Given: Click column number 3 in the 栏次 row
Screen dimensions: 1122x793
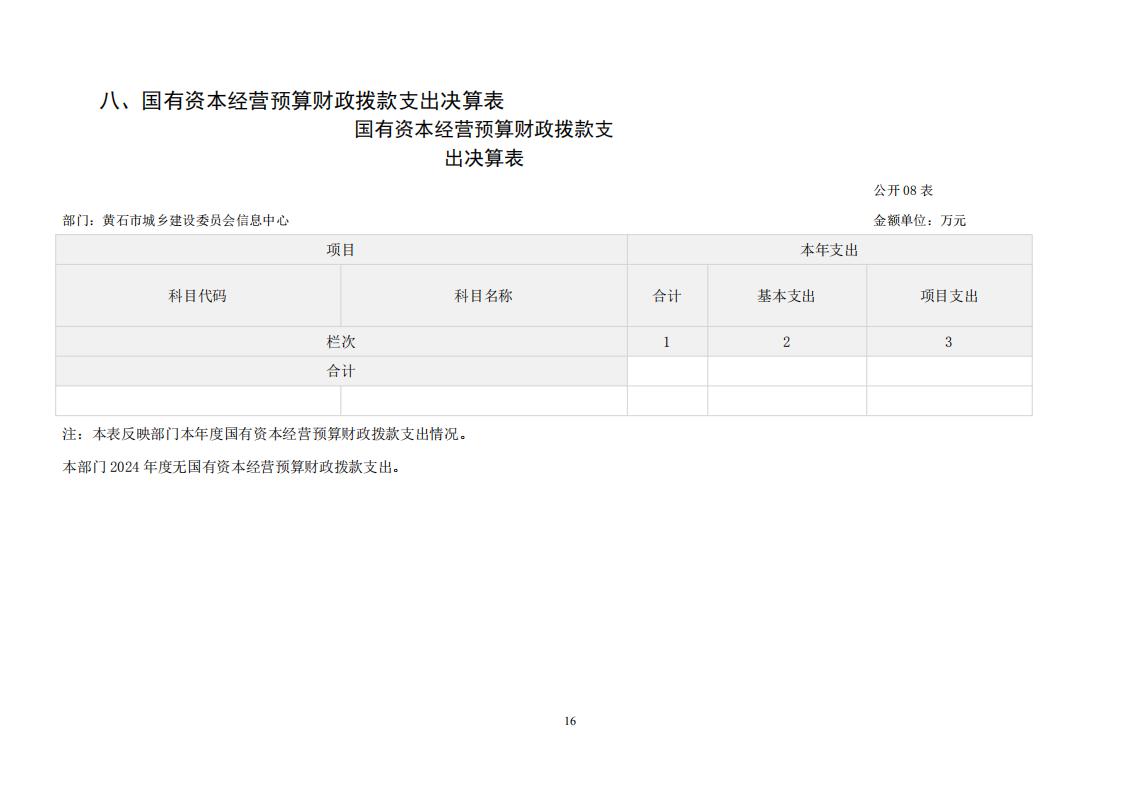Looking at the screenshot, I should (949, 342).
